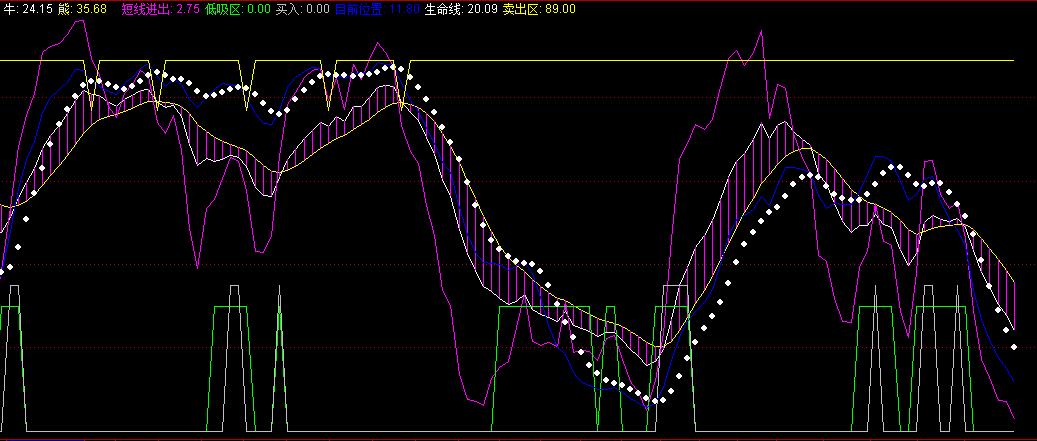The image size is (1037, 441).
Task: Select the blue 目前位置 11.80 label
Action: pos(378,9)
